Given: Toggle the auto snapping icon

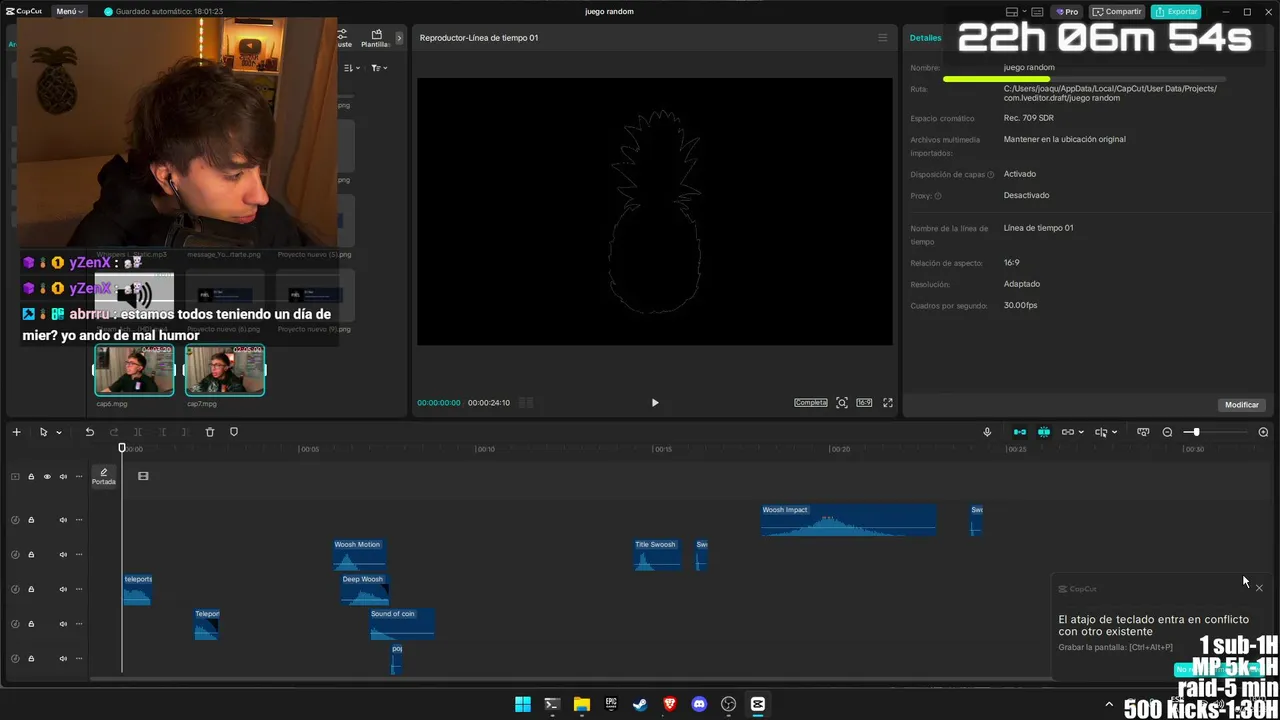Looking at the screenshot, I should click(1044, 432).
